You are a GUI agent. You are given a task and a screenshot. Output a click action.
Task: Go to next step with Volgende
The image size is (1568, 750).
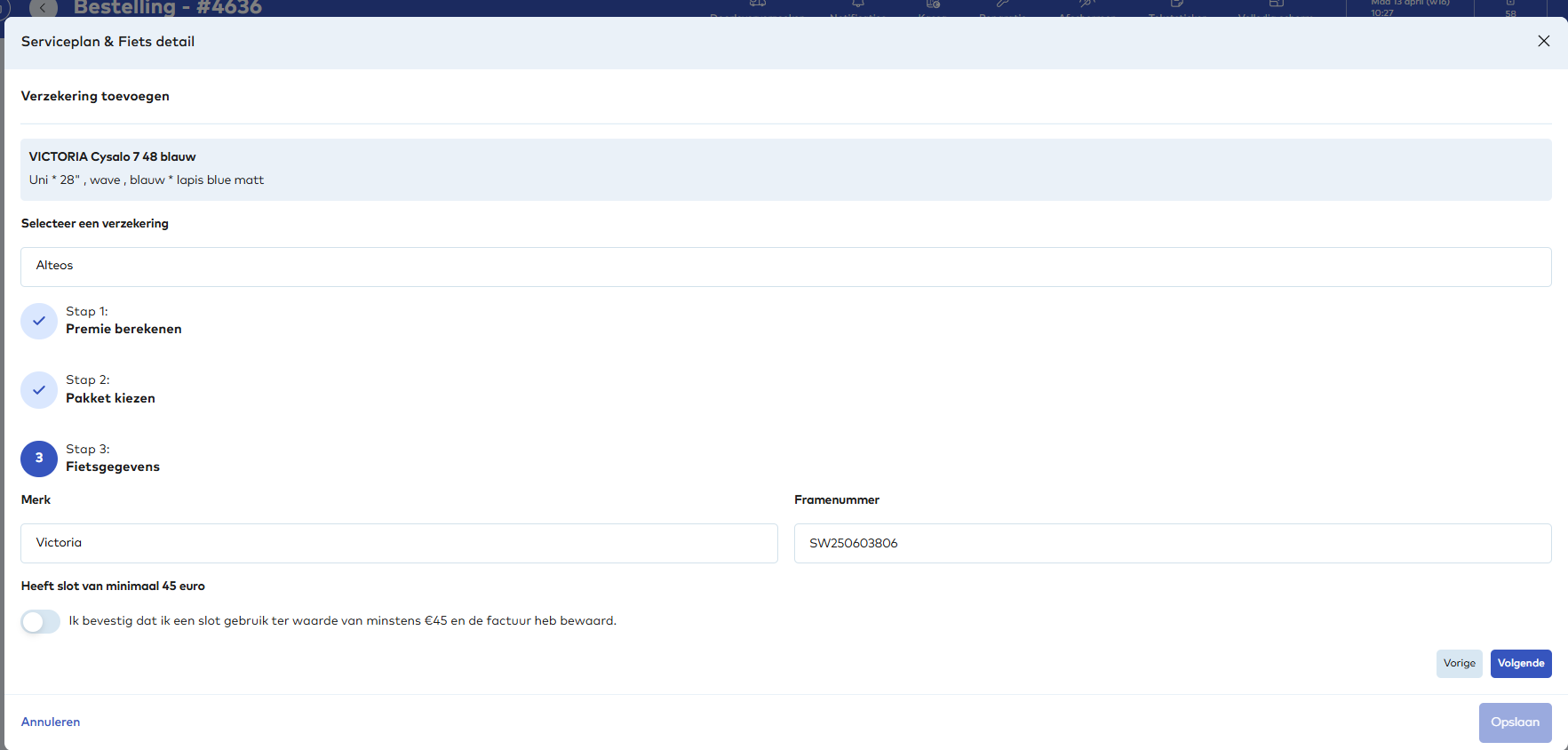1520,664
